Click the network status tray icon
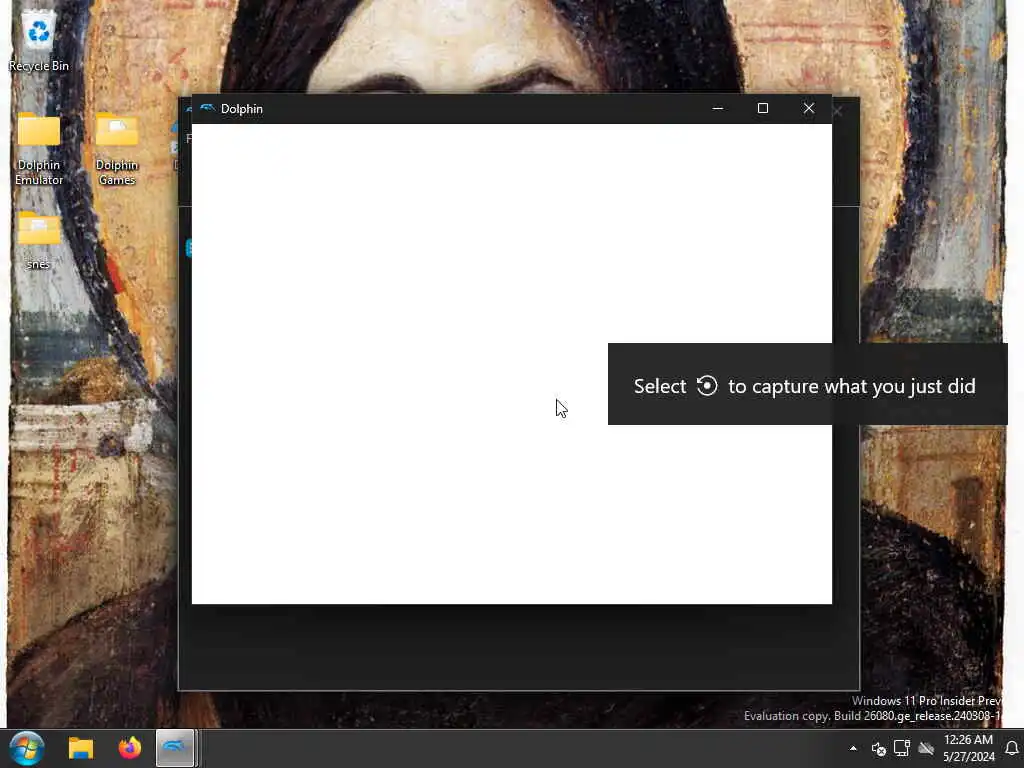The image size is (1024, 768). click(902, 748)
